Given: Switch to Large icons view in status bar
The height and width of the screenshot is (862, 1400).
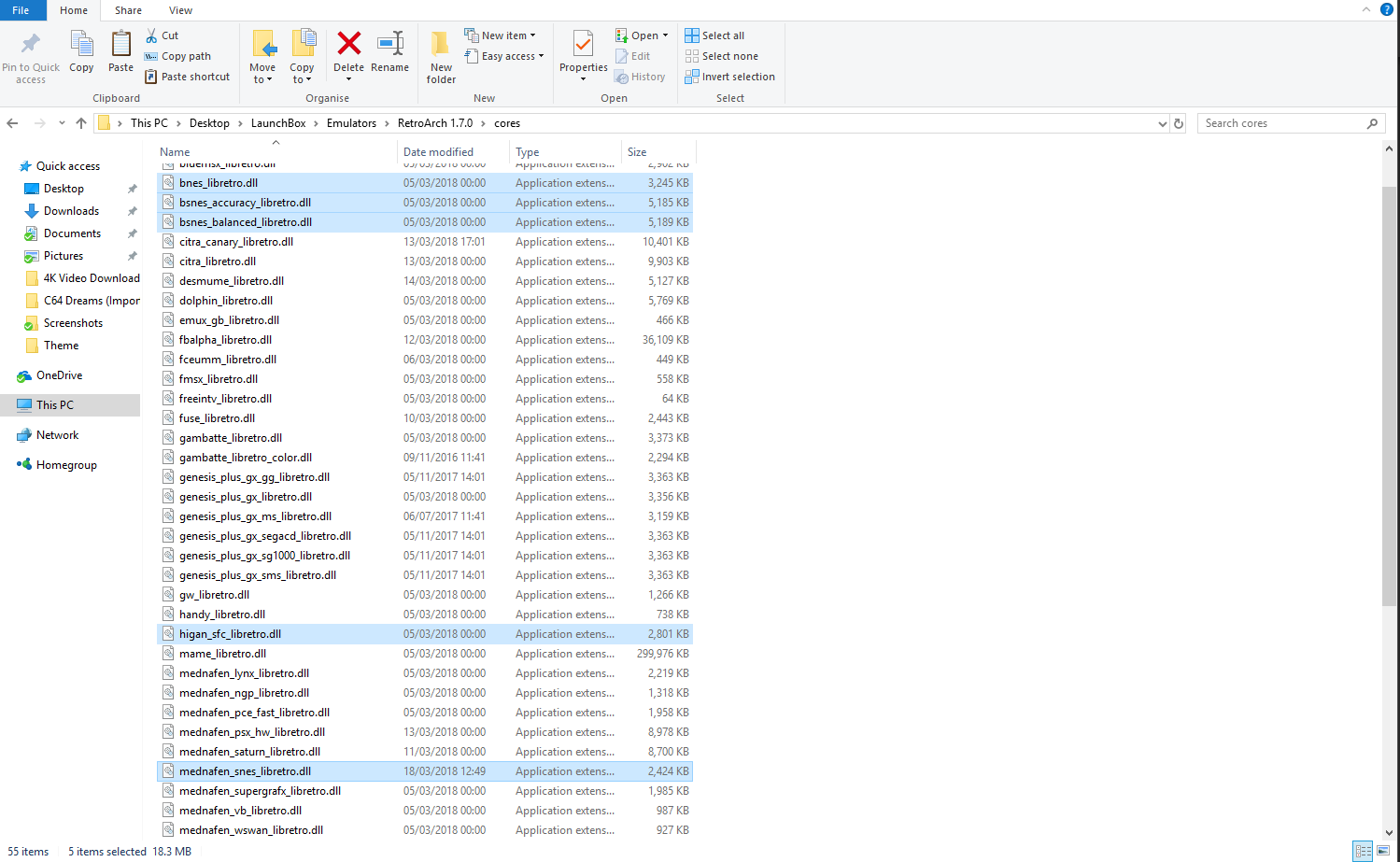Looking at the screenshot, I should pos(1383,851).
